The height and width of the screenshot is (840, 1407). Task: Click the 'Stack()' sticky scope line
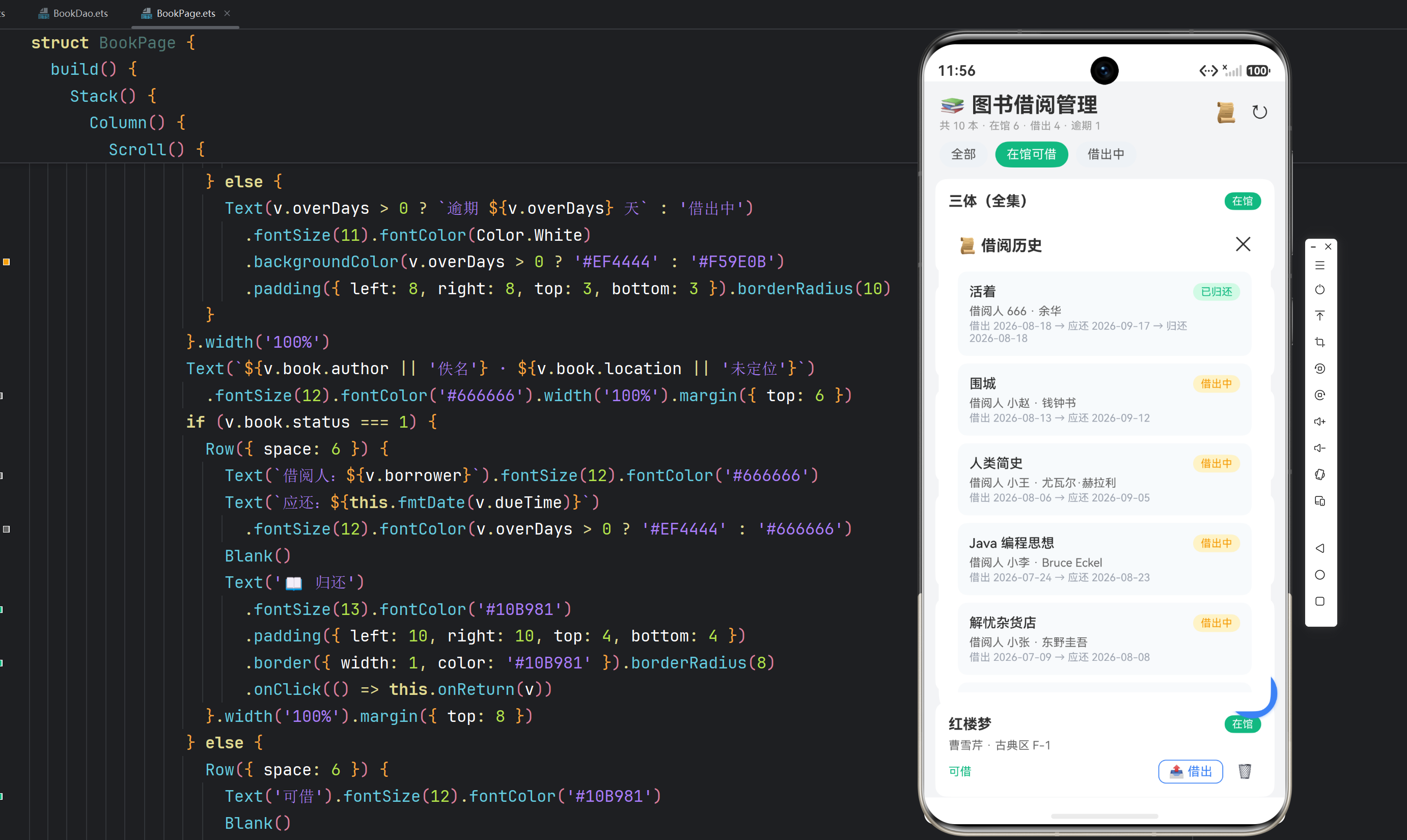point(103,96)
